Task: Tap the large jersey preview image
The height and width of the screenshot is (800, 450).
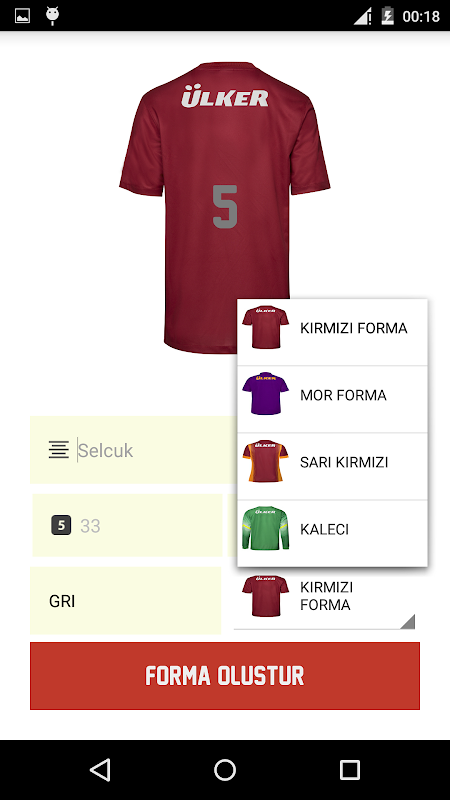Action: [x=225, y=207]
